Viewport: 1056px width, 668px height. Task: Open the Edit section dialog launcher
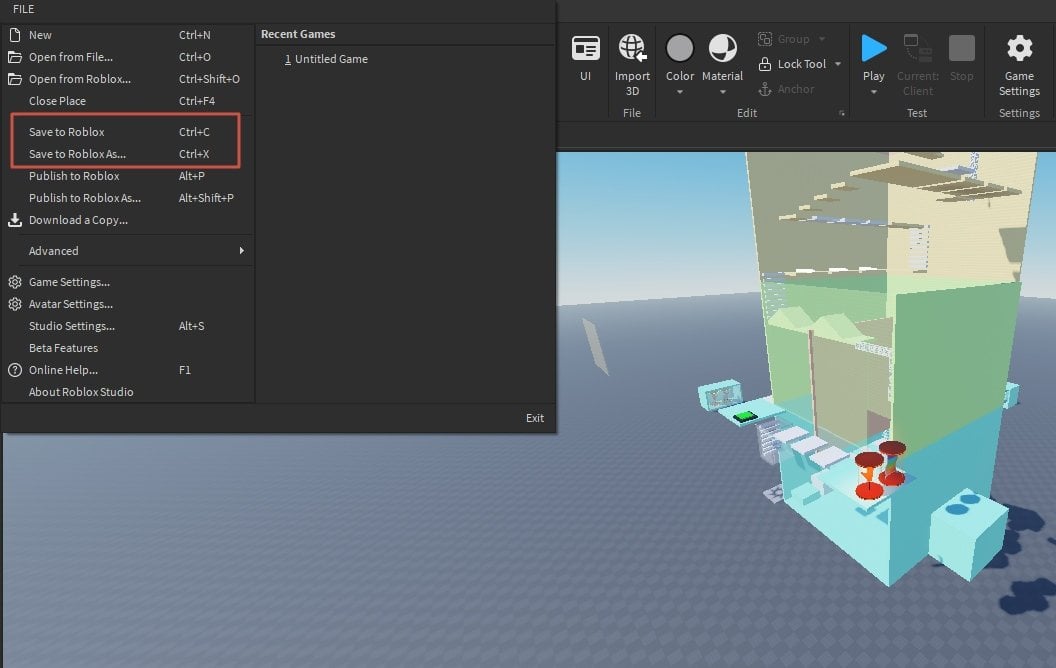(841, 113)
